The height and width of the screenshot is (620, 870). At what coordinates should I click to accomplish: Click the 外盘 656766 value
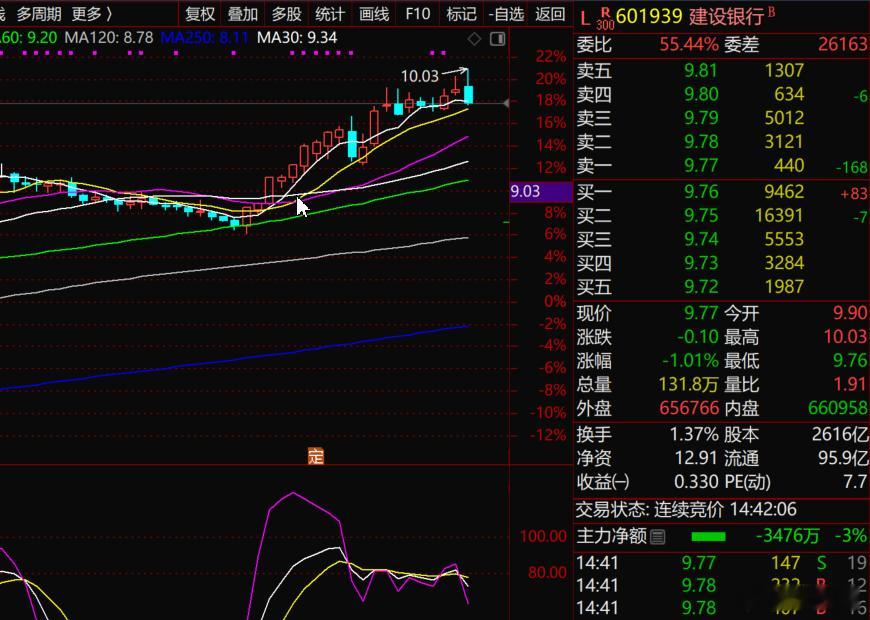click(x=689, y=409)
